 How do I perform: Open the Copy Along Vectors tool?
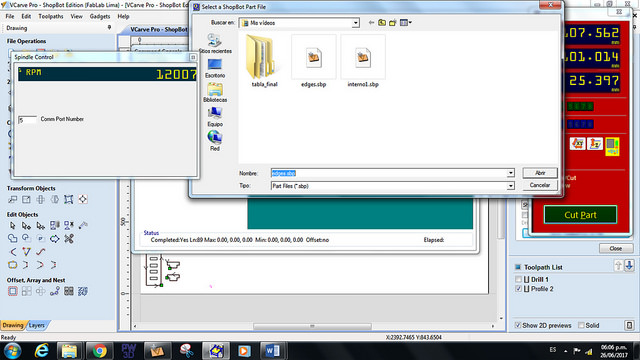click(55, 291)
